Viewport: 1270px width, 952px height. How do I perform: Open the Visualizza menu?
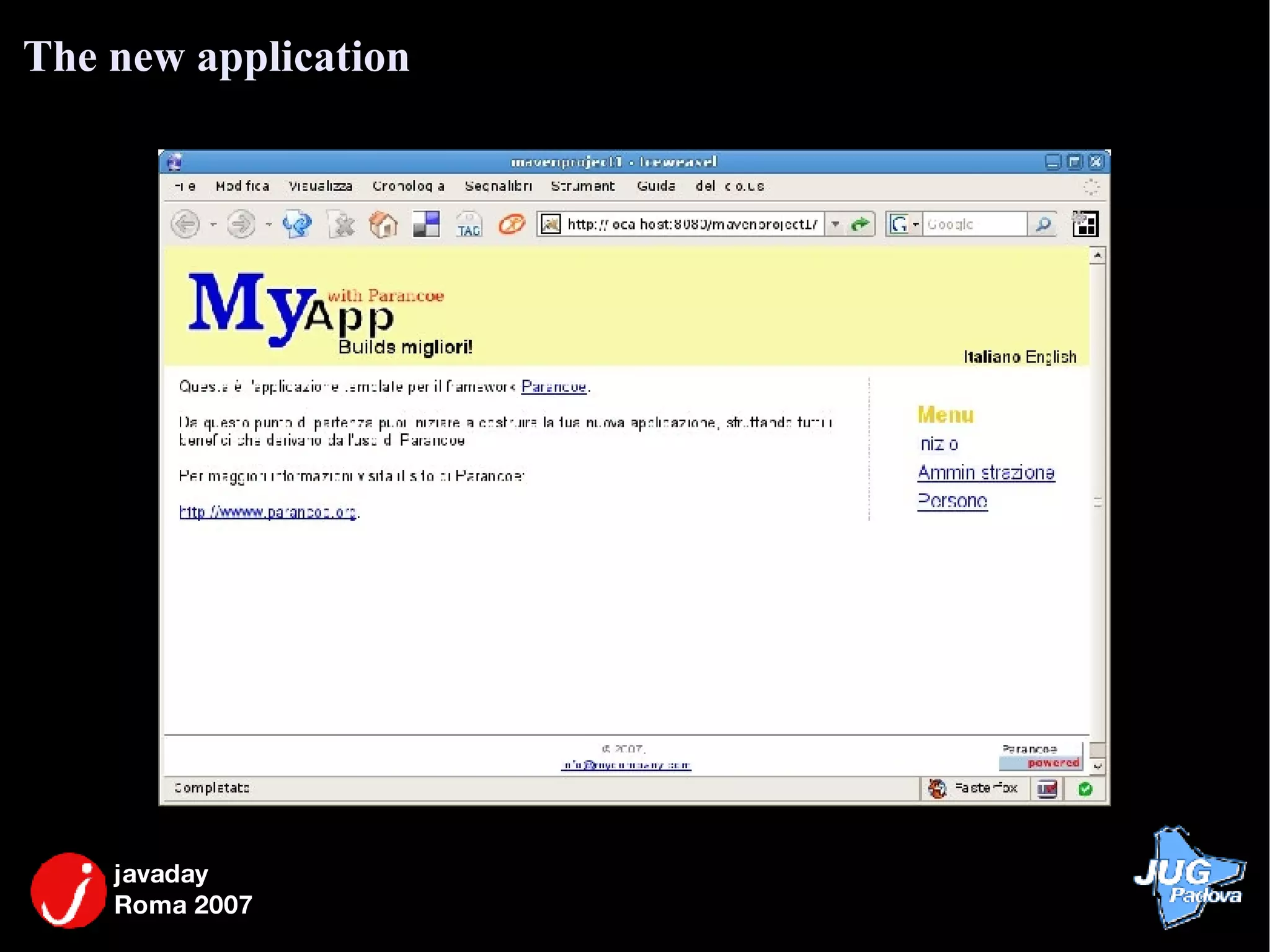pyautogui.click(x=321, y=186)
